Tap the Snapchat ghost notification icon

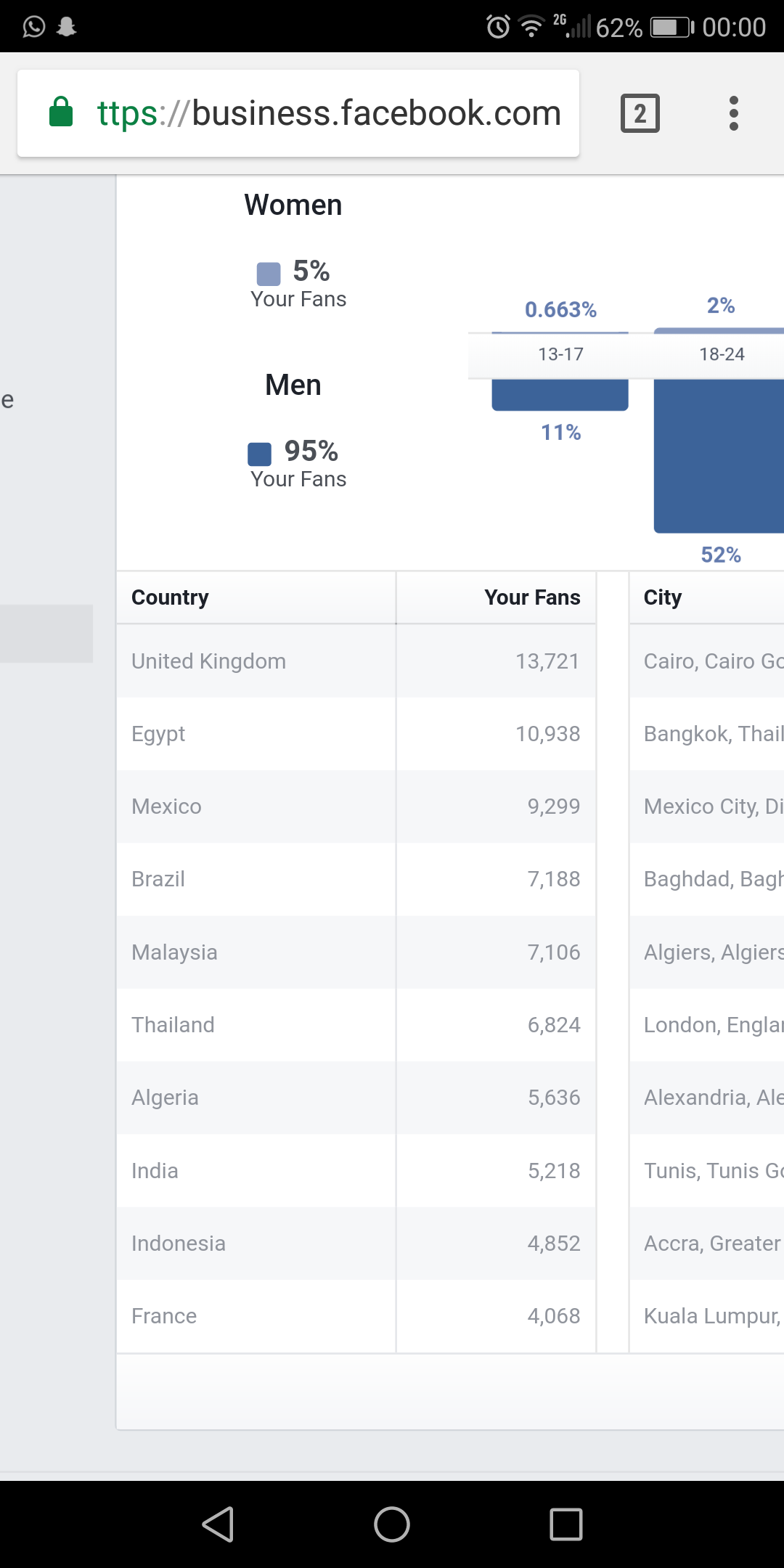[x=67, y=27]
